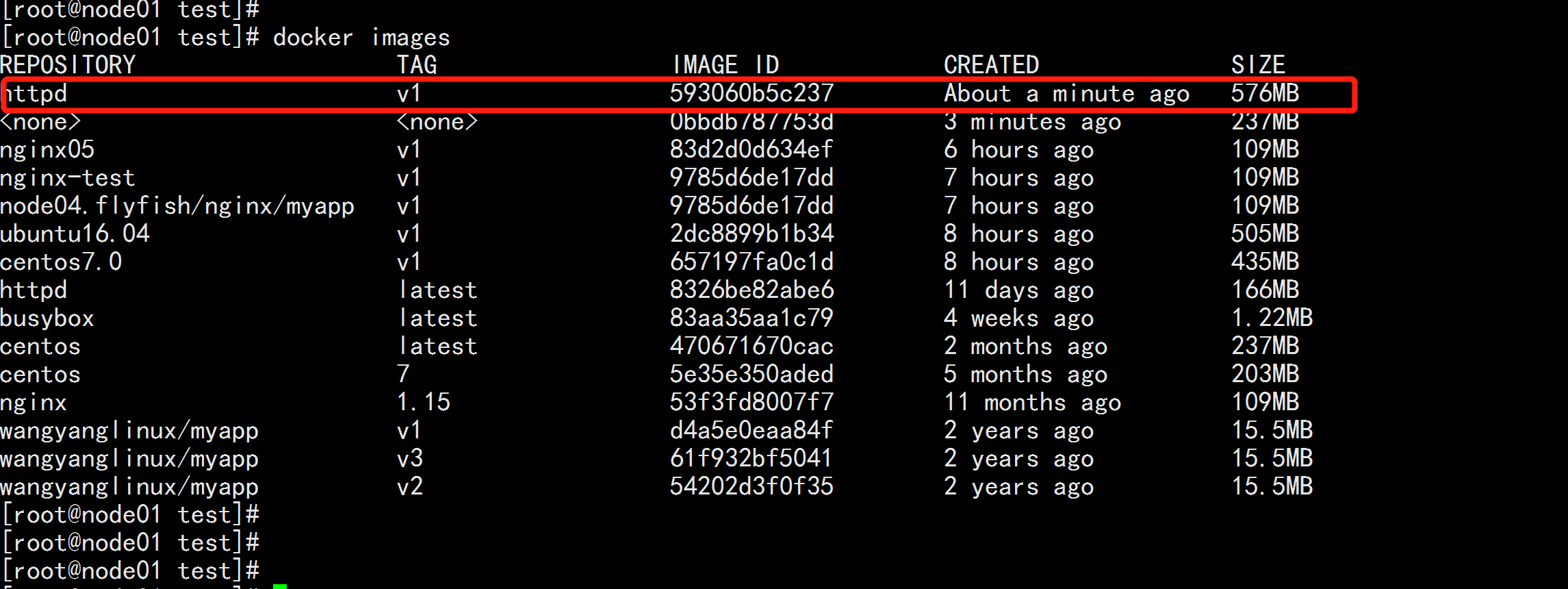Image resolution: width=1568 pixels, height=589 pixels.
Task: Click image ID 2dc8899b1b34
Action: point(751,234)
